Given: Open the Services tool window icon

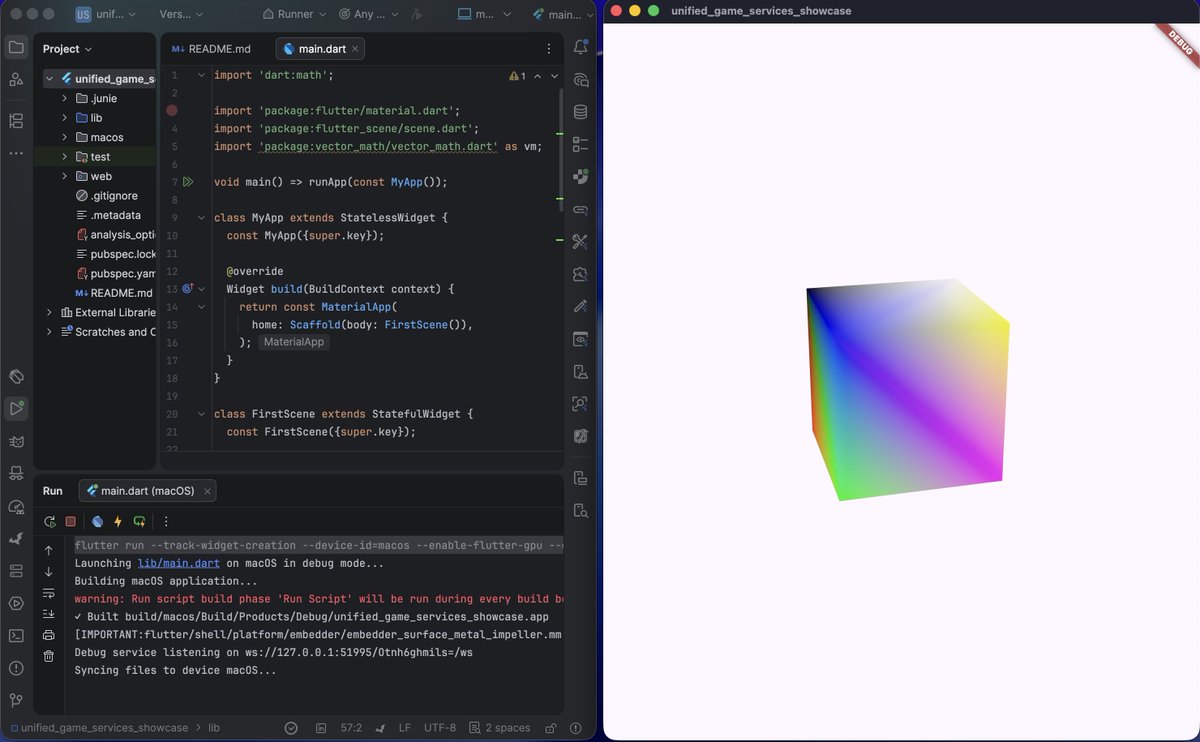Looking at the screenshot, I should point(16,603).
